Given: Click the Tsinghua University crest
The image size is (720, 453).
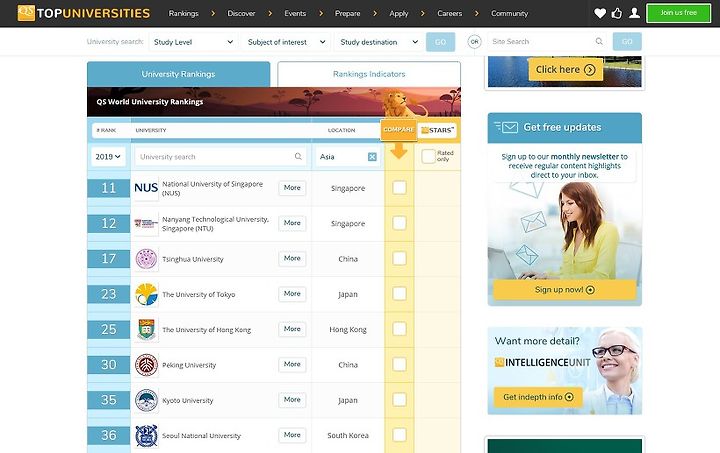Looking at the screenshot, I should [146, 259].
